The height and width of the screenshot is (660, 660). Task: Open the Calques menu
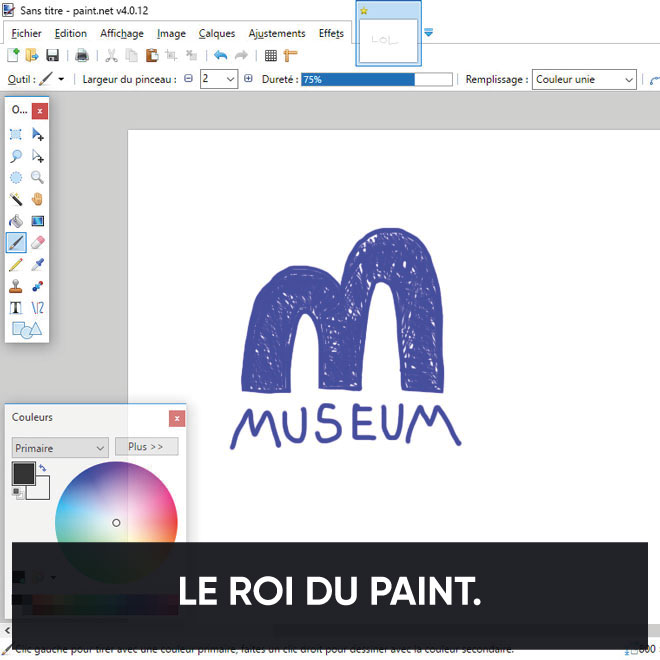217,33
